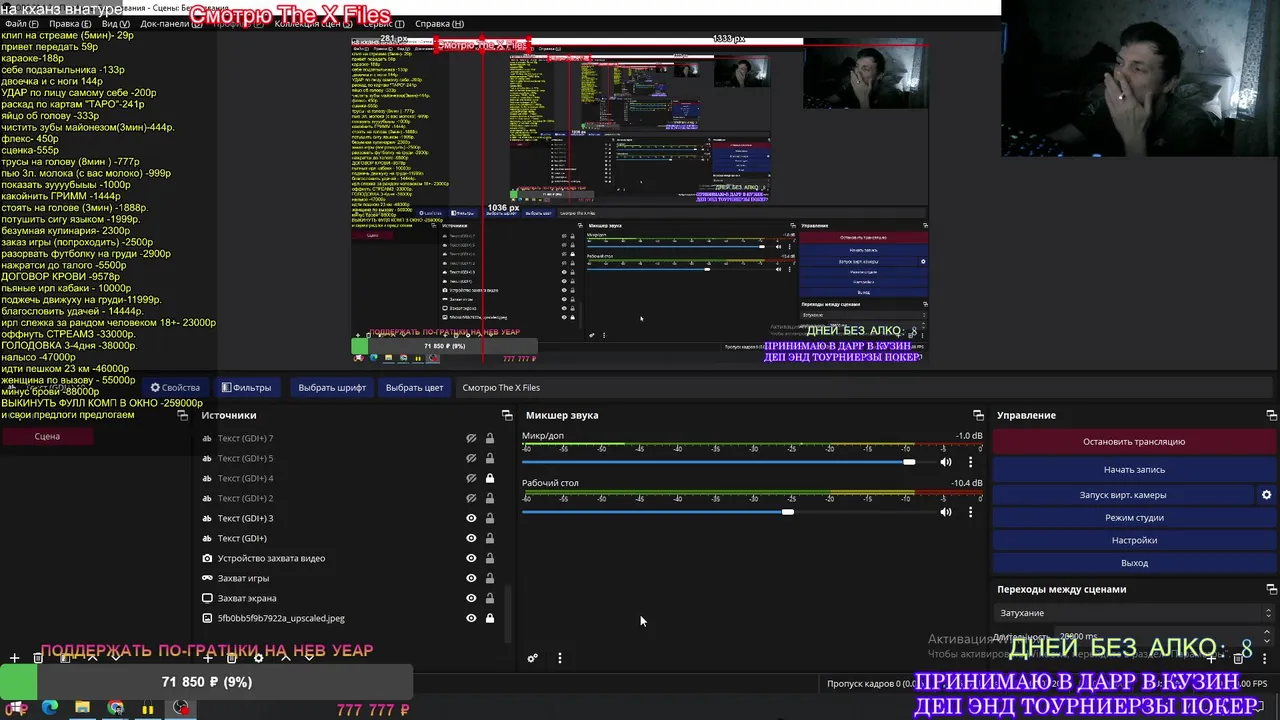Screen dimensions: 1280x720
Task: Mute the Рабочий стол audio channel with its speaker icon
Action: click(x=945, y=512)
